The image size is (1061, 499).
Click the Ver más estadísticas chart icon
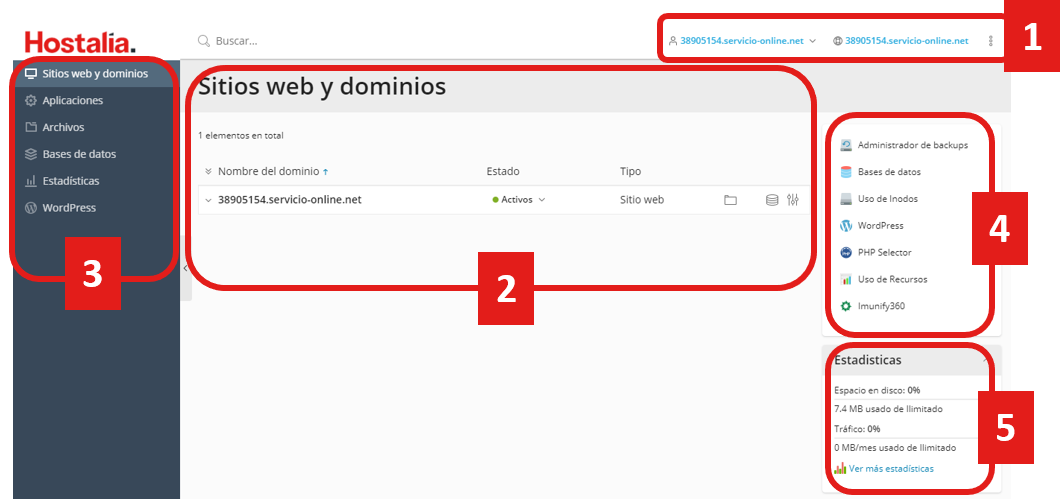pos(840,469)
